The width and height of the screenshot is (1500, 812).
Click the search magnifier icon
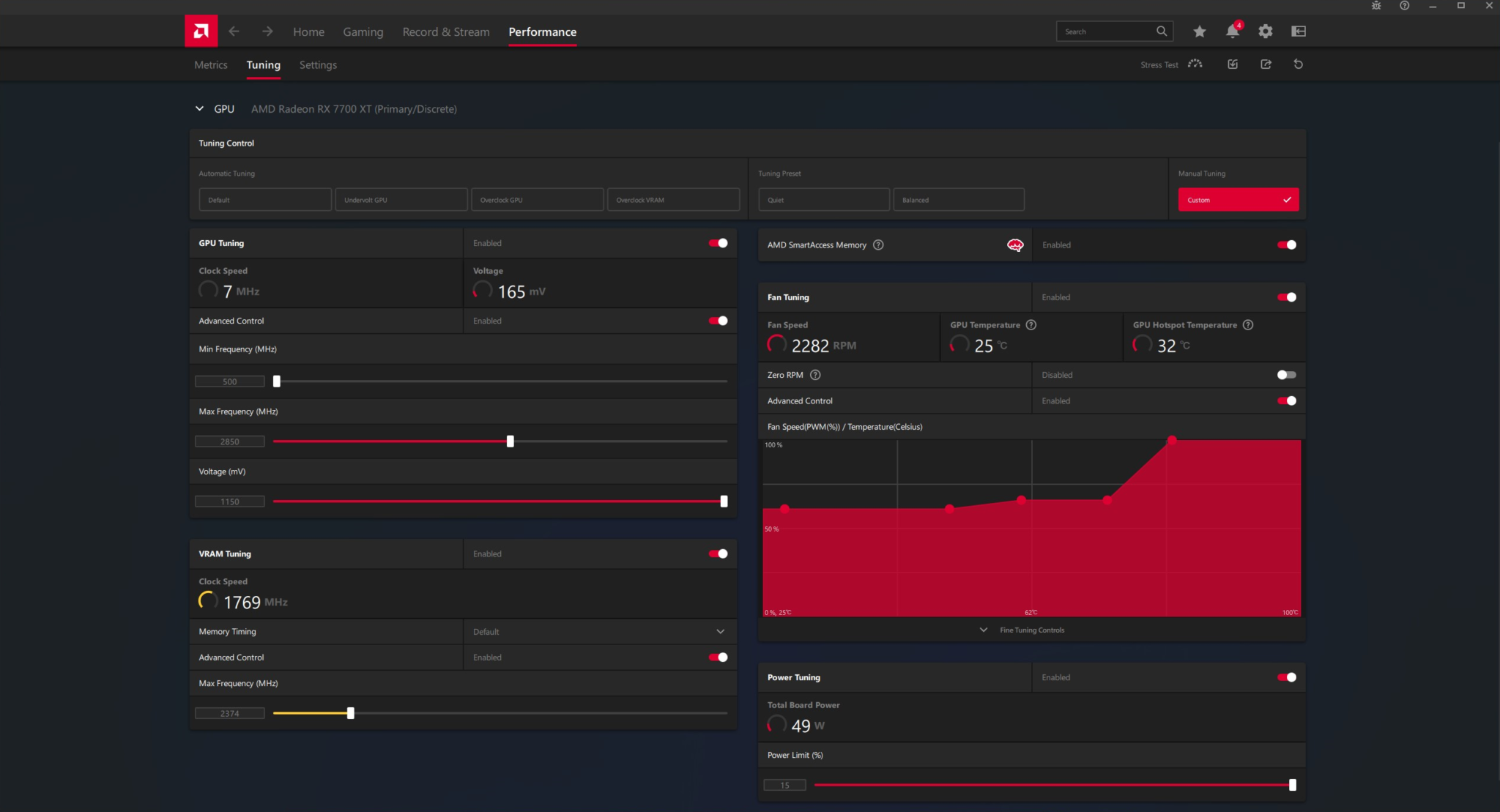click(x=1162, y=31)
